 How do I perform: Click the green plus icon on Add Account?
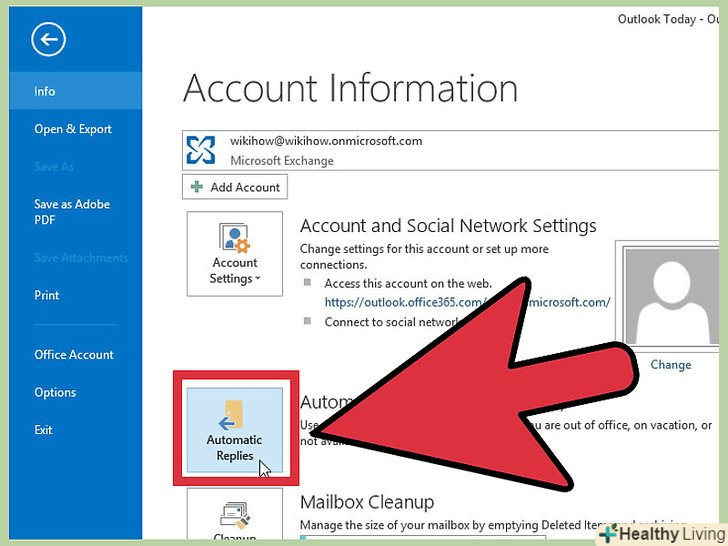197,187
